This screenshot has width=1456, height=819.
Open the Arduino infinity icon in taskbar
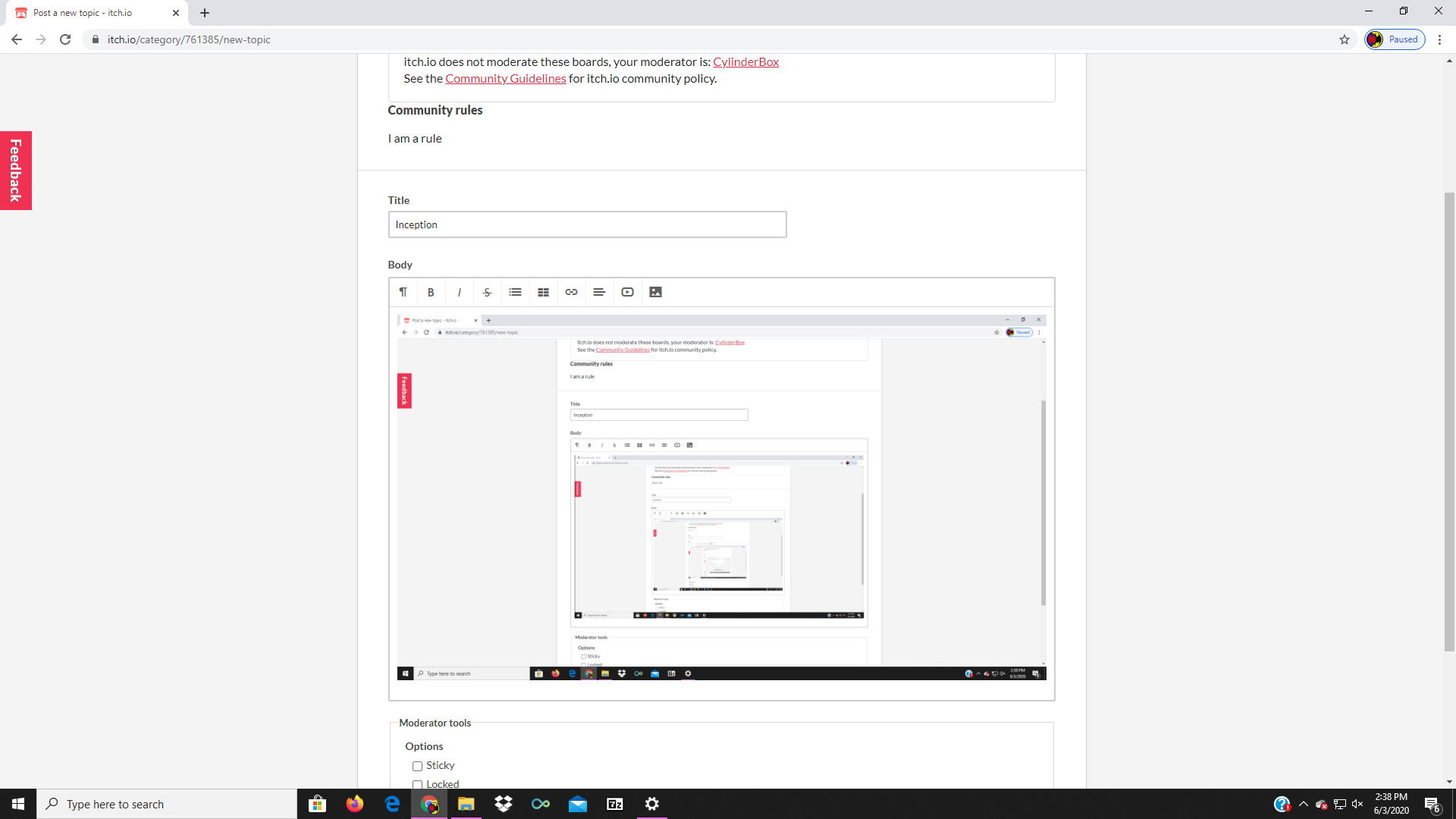pyautogui.click(x=541, y=804)
